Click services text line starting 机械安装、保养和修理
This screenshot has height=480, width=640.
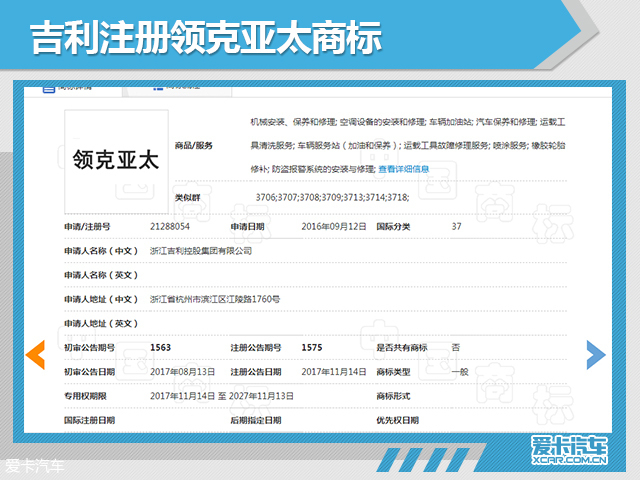(x=408, y=122)
